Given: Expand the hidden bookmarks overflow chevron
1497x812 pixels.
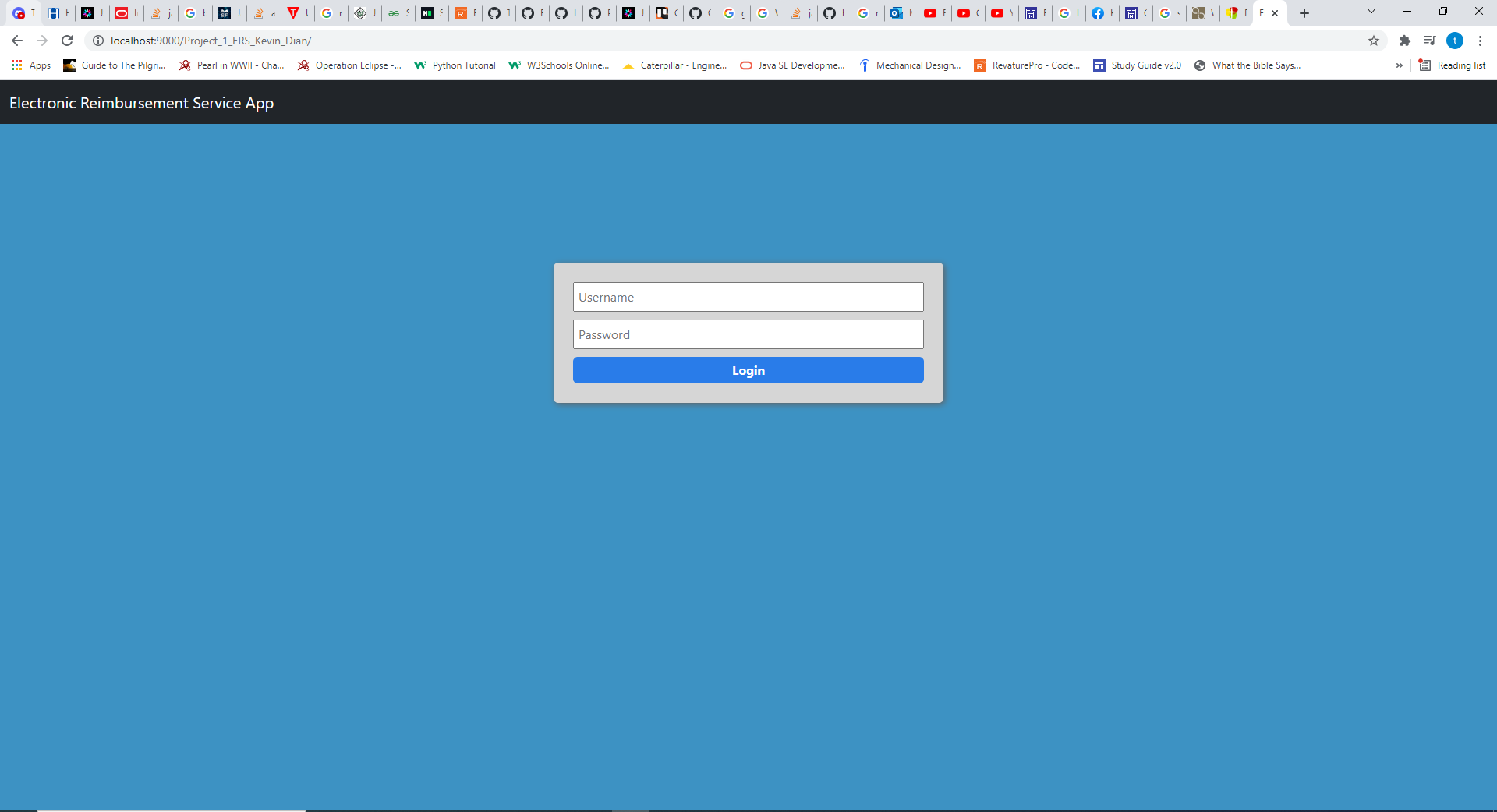Looking at the screenshot, I should tap(1400, 65).
